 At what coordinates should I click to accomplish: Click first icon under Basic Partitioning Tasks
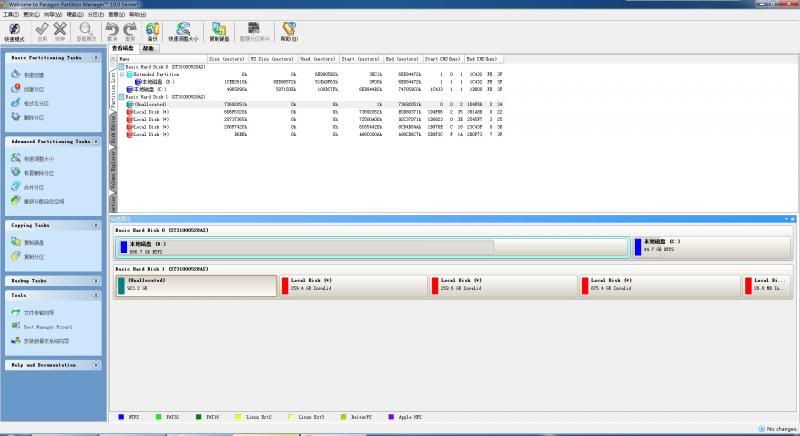click(x=16, y=75)
